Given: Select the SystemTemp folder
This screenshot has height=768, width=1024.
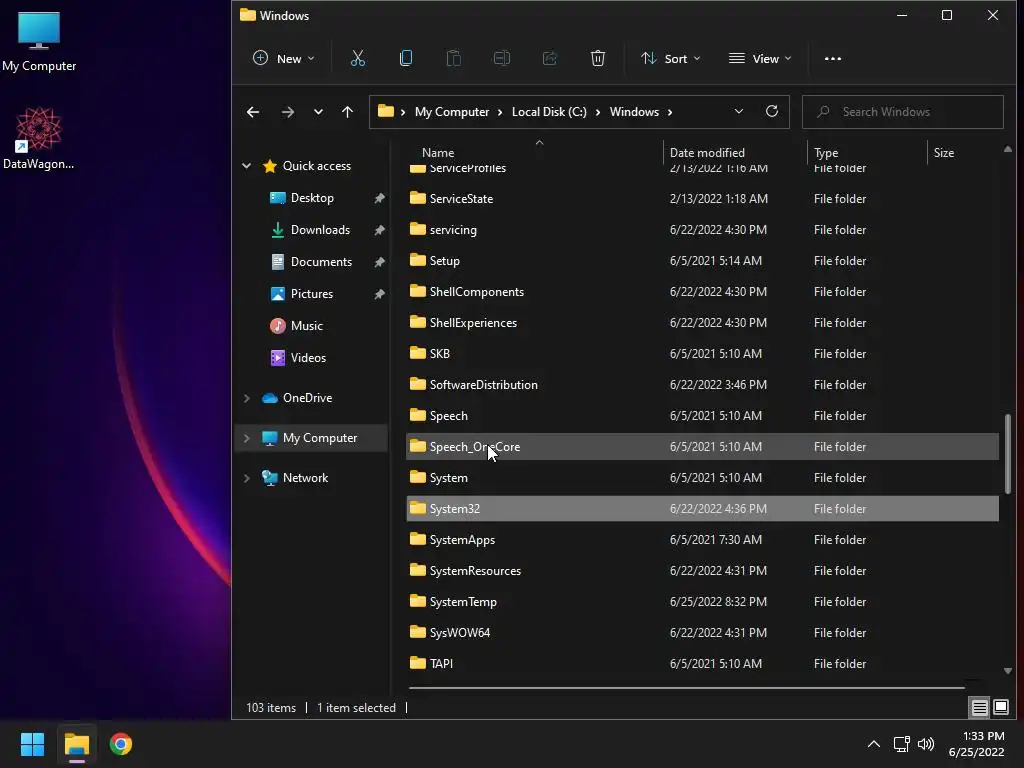Looking at the screenshot, I should [x=702, y=601].
